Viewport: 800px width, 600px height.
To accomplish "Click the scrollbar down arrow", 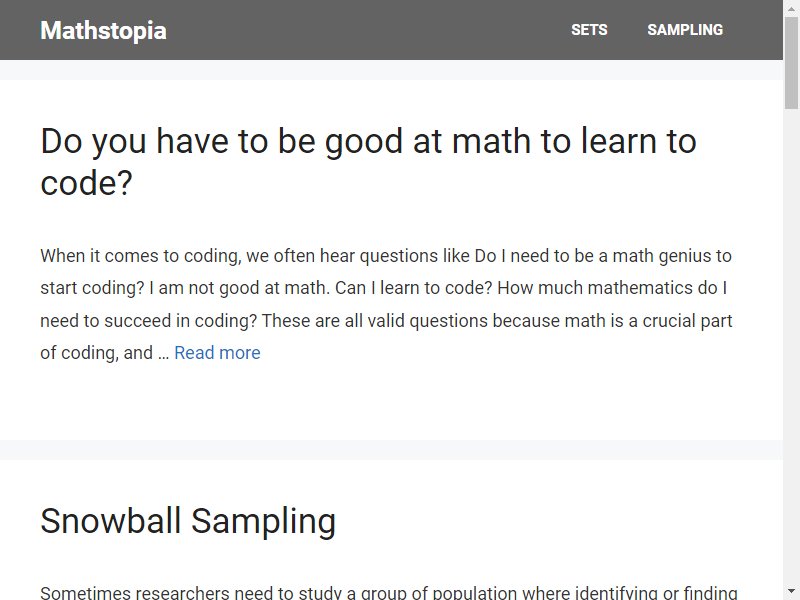I will [791, 592].
